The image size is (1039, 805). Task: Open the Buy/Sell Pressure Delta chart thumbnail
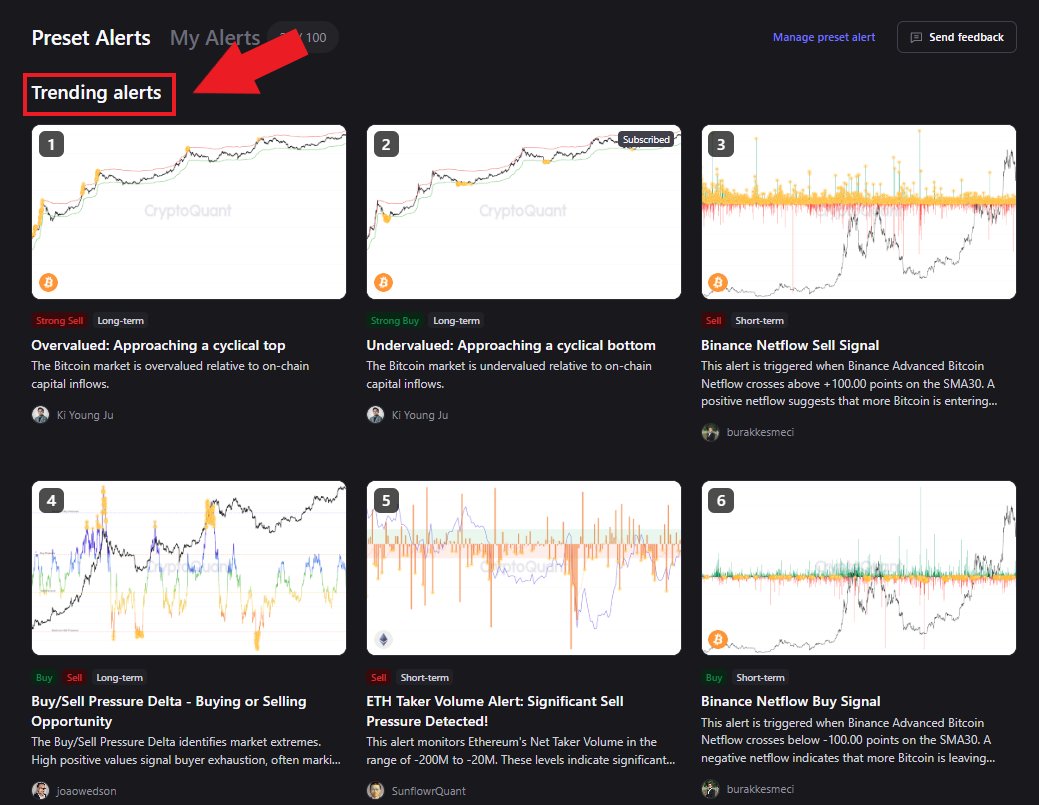coord(189,568)
